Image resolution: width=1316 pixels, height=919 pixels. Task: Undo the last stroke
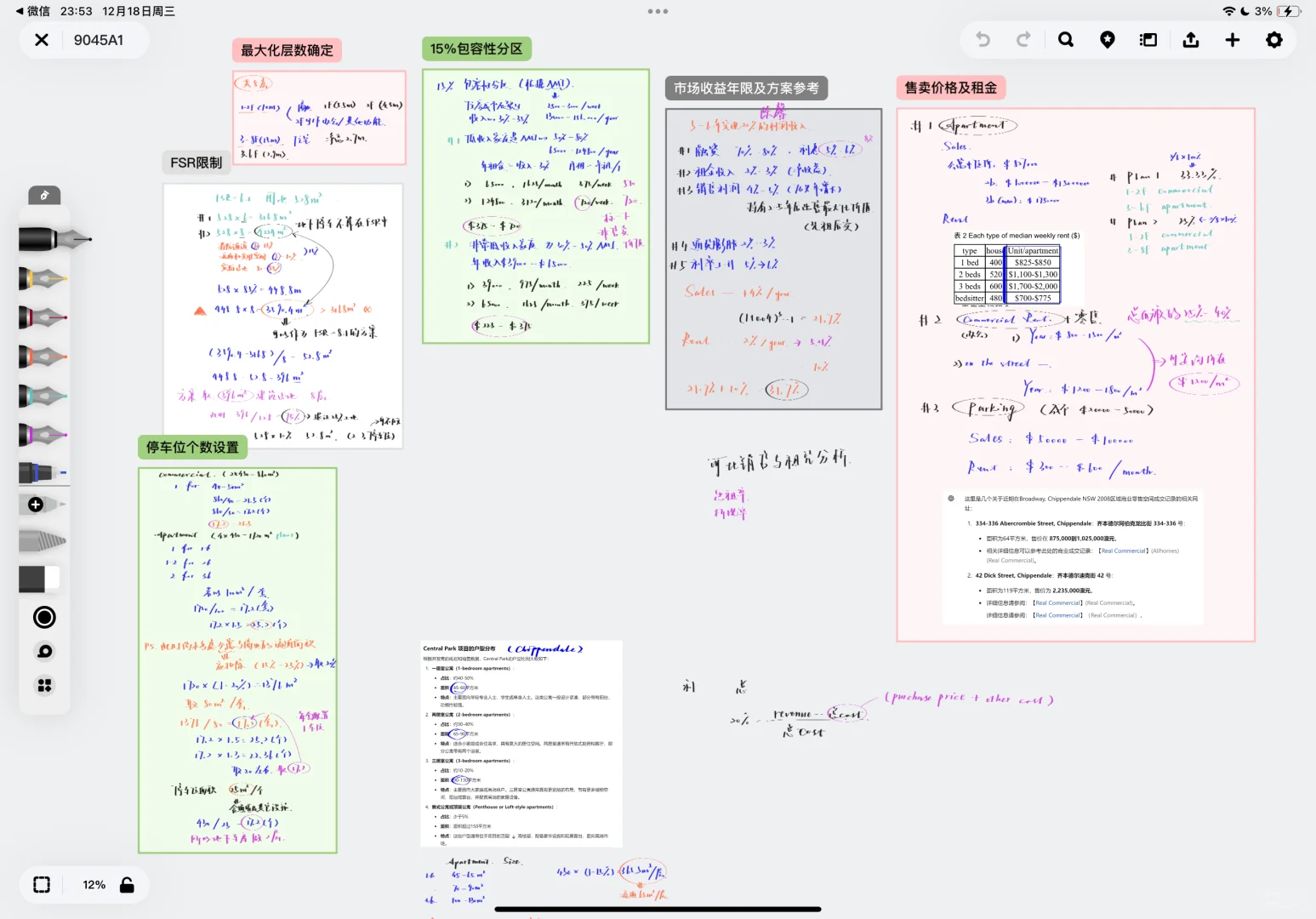pos(983,40)
